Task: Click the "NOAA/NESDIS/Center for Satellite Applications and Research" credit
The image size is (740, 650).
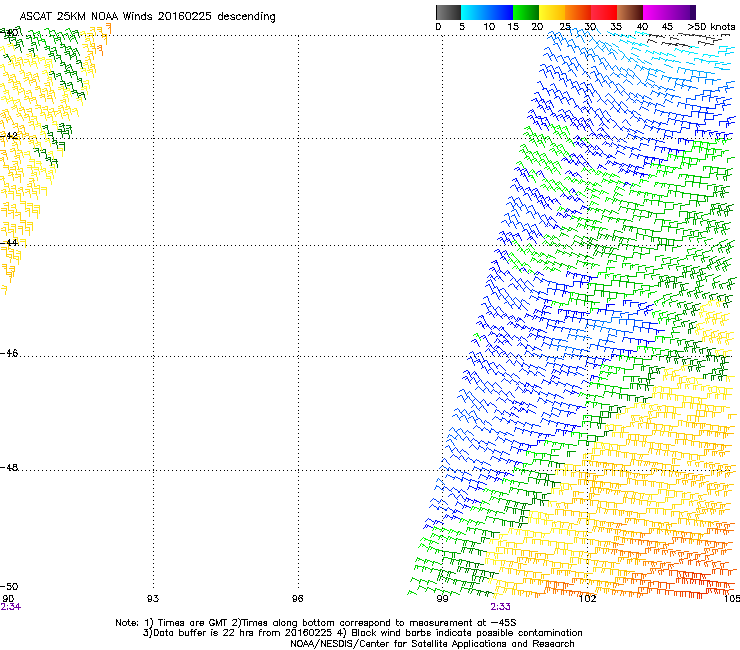Action: (x=432, y=643)
